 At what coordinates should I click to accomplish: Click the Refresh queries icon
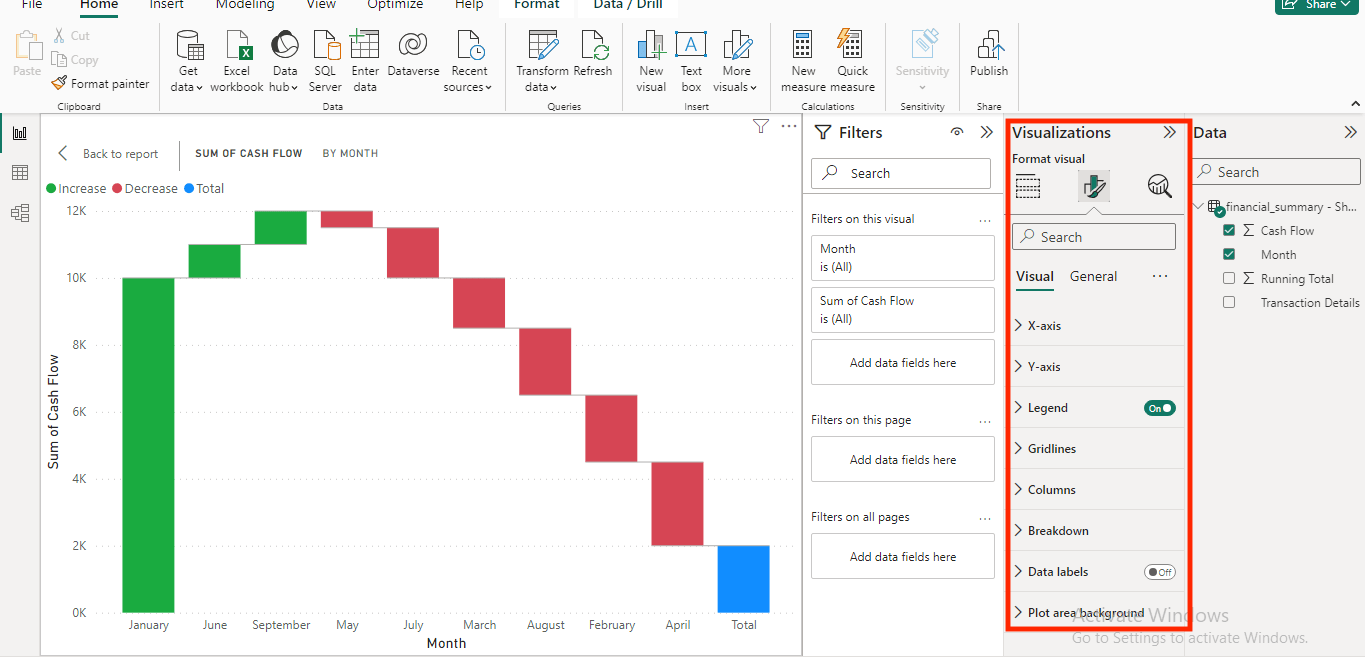click(x=593, y=46)
